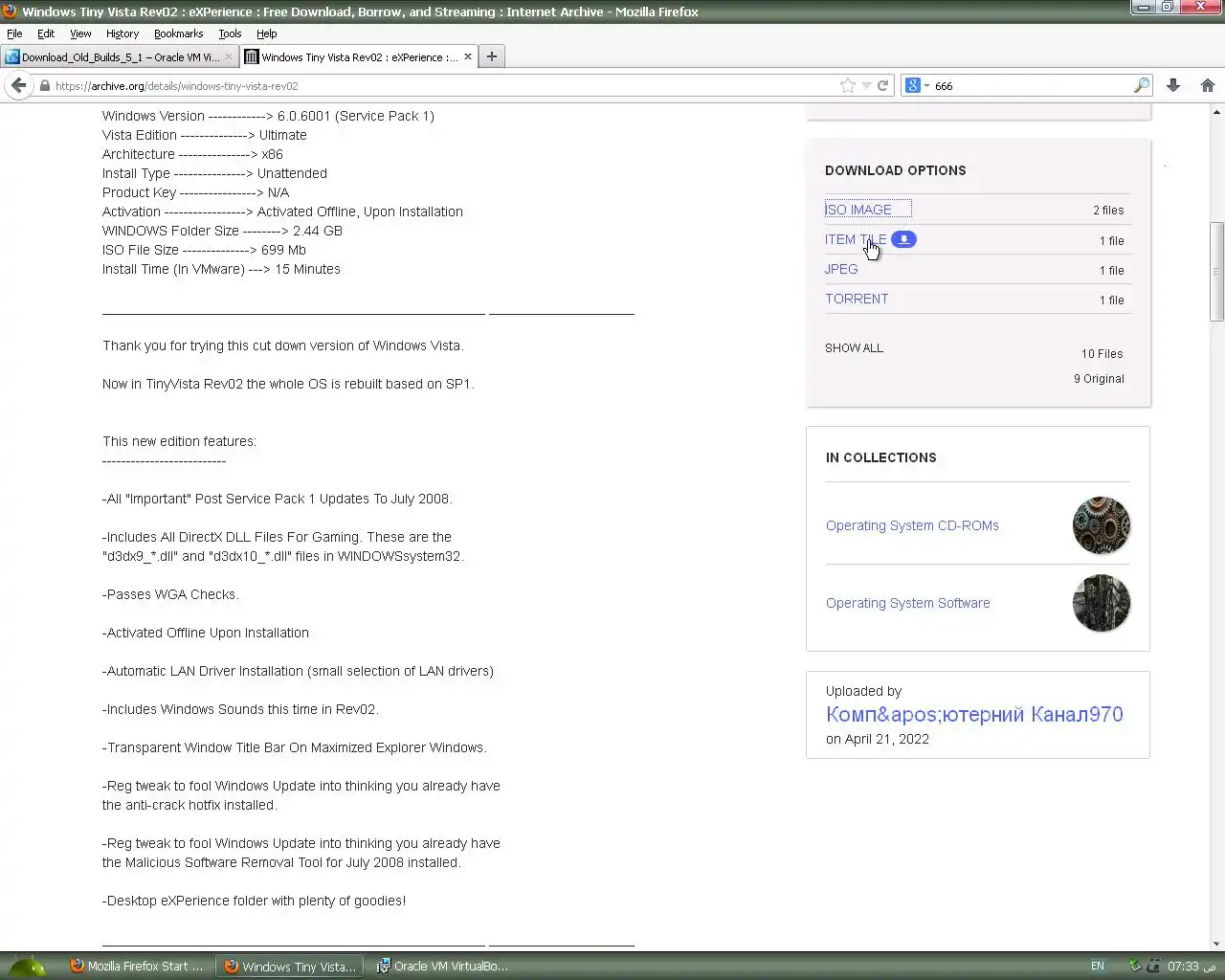Click the 'ISO File Size' 699 Mb line
Image resolution: width=1225 pixels, height=980 pixels.
(204, 250)
